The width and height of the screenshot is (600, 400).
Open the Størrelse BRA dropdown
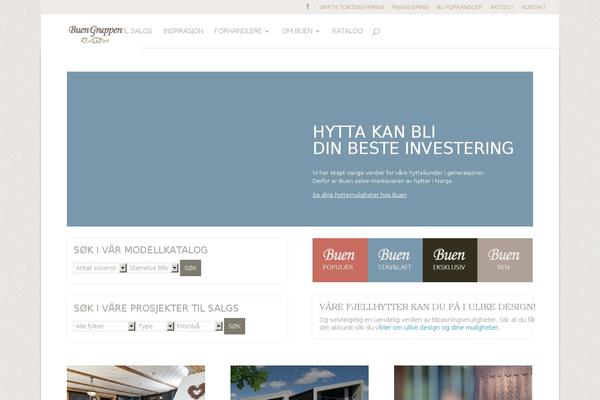pyautogui.click(x=153, y=268)
